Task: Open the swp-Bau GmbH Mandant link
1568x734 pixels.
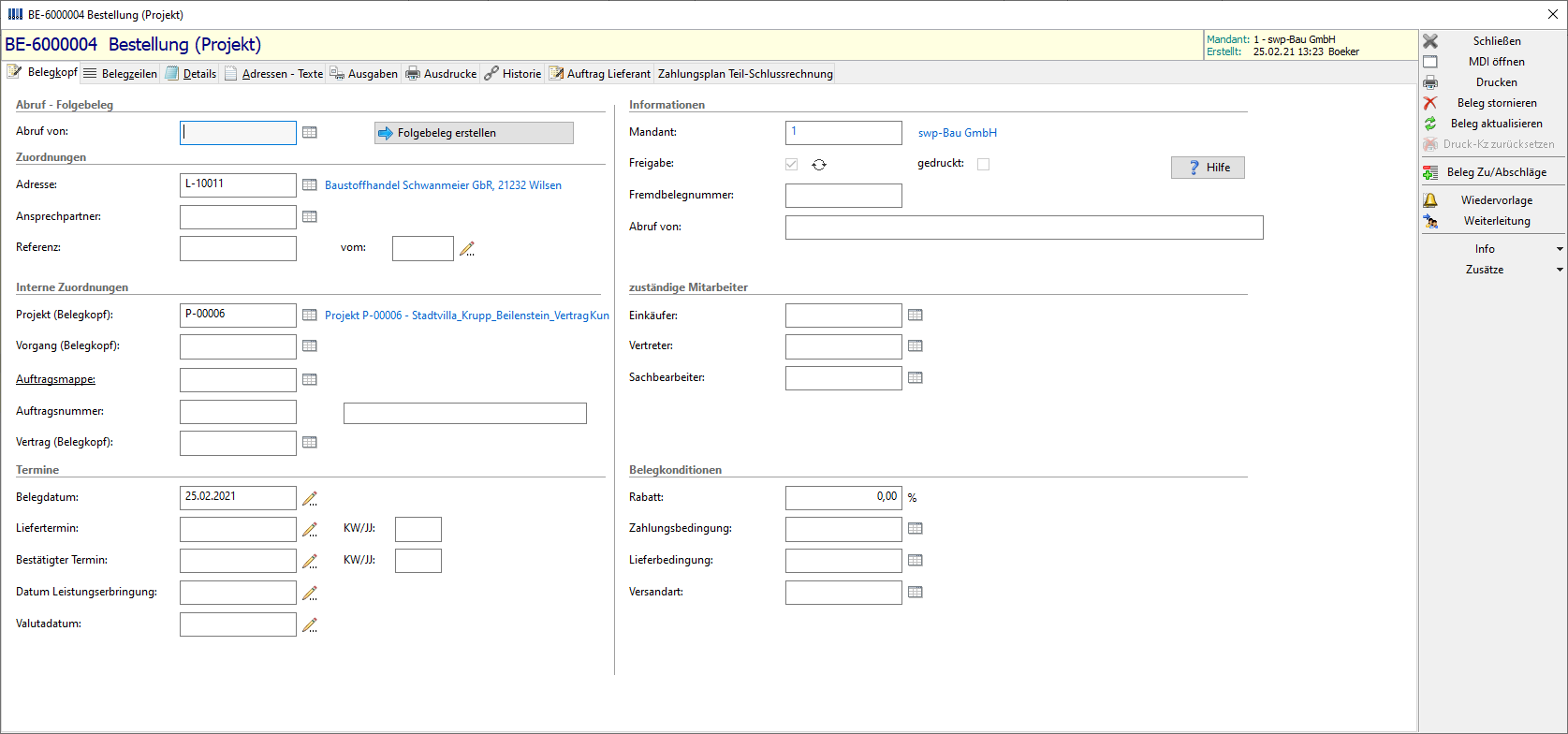Action: tap(958, 133)
